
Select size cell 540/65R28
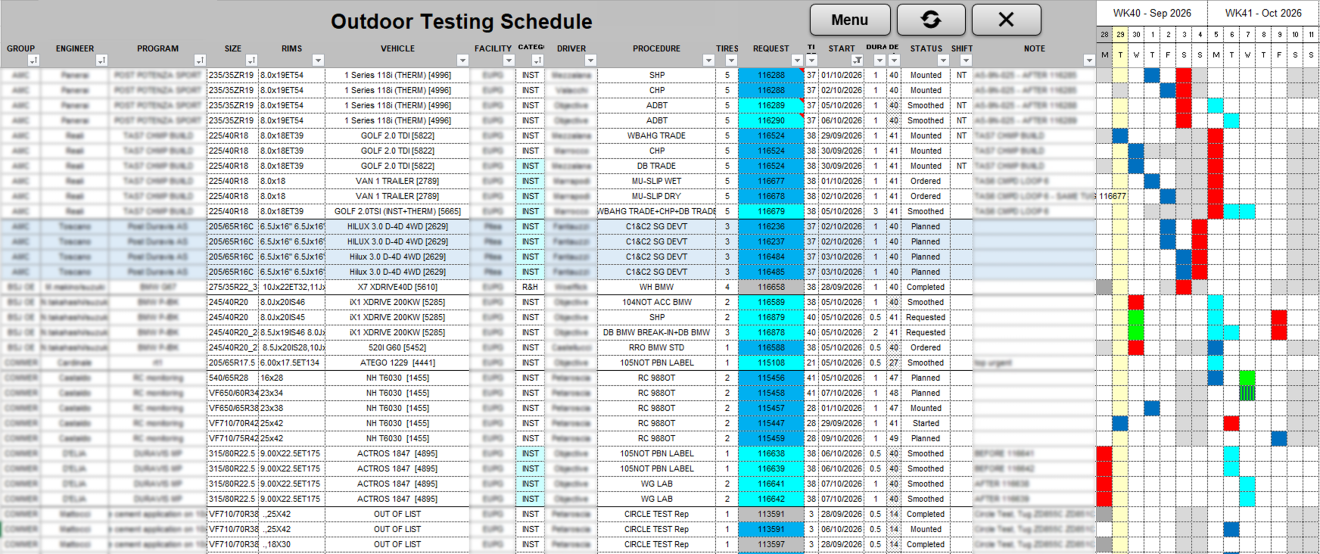click(x=232, y=378)
